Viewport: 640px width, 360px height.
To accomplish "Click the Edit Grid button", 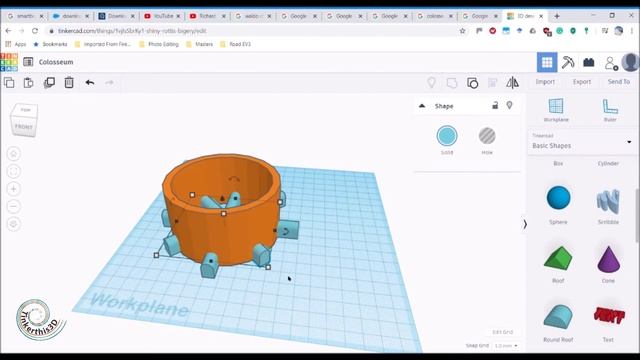I will click(x=502, y=332).
